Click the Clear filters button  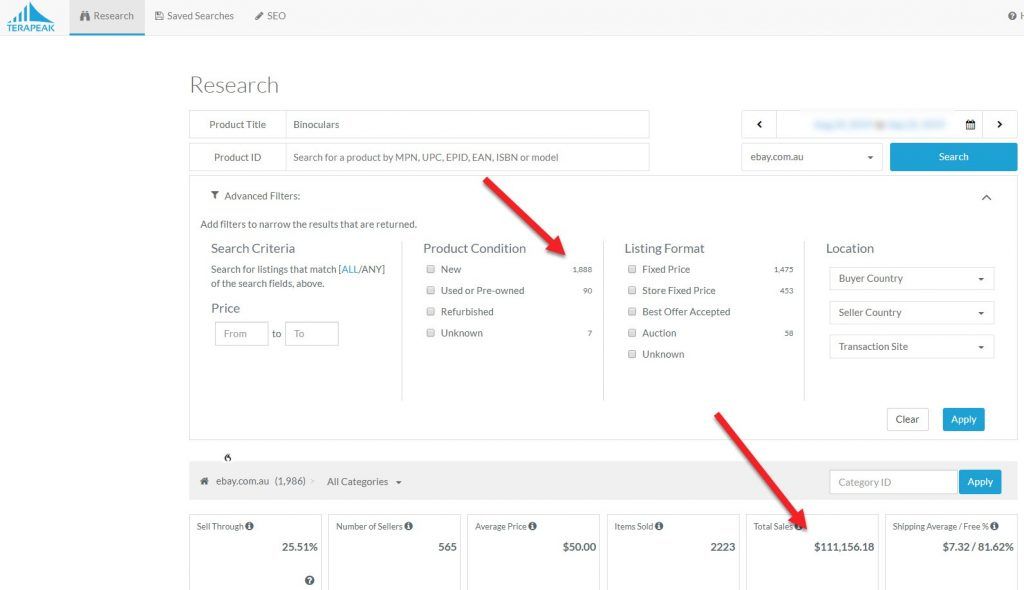(907, 419)
